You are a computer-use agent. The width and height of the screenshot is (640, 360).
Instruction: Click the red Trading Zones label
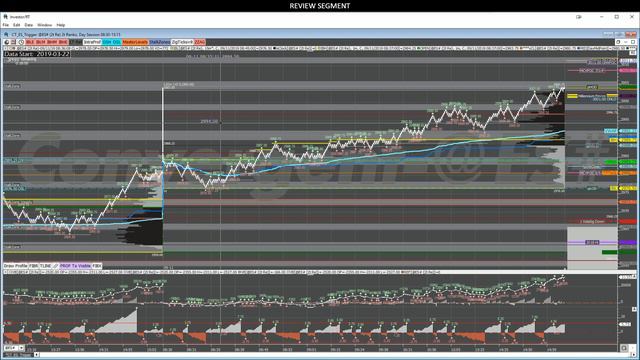[592, 222]
